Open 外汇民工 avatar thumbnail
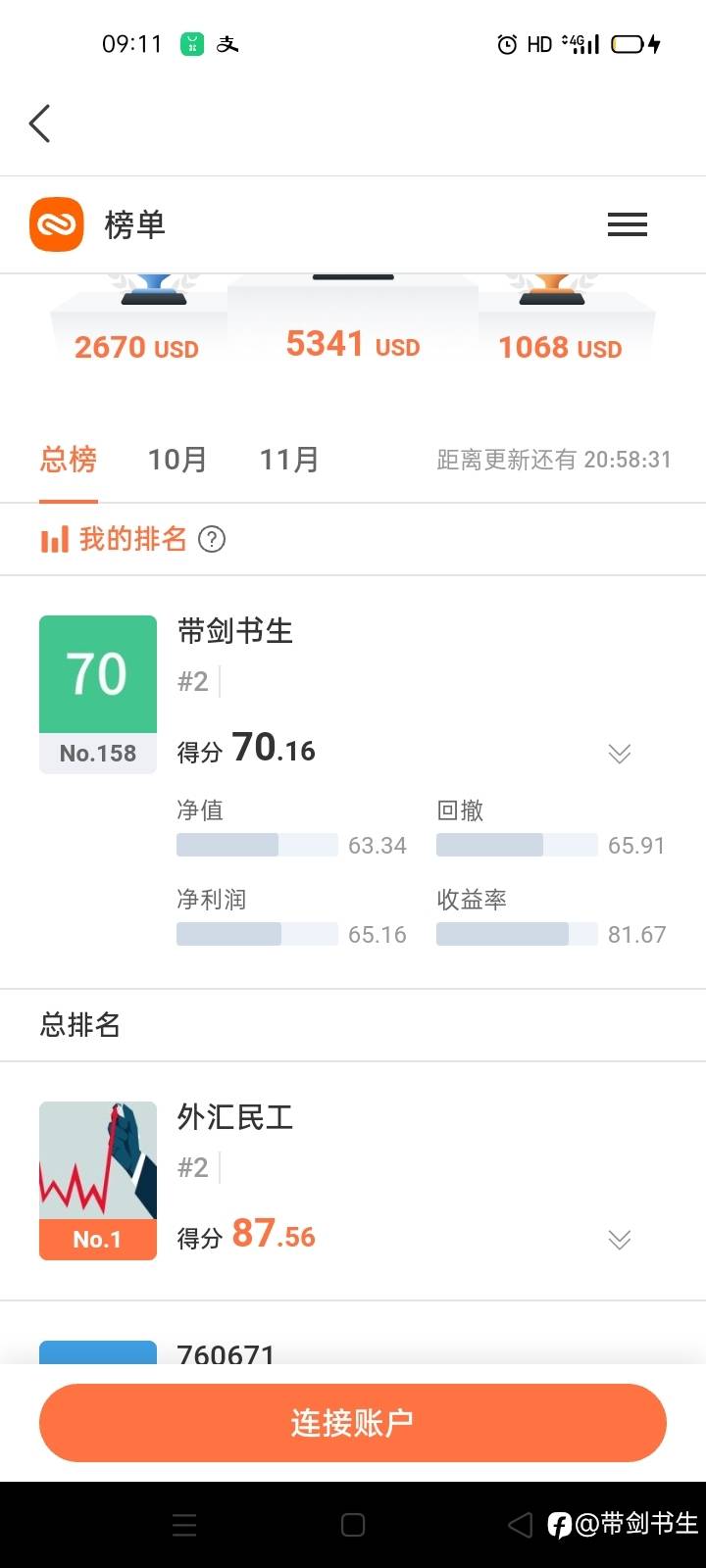Screen dimensions: 706x1568 click(x=98, y=1180)
